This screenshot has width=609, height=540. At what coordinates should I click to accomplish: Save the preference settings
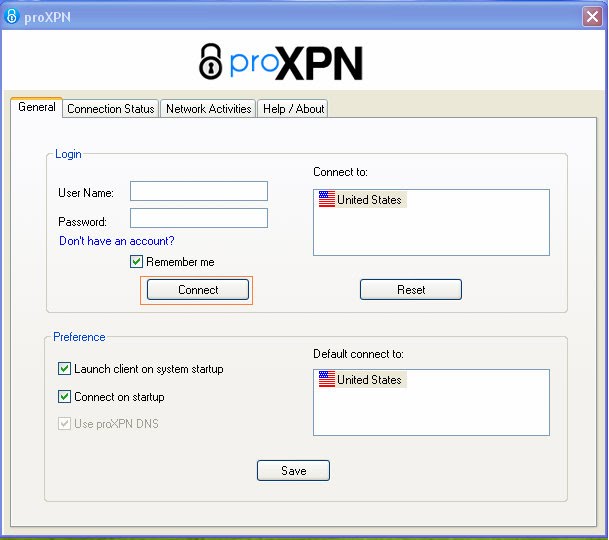(293, 471)
